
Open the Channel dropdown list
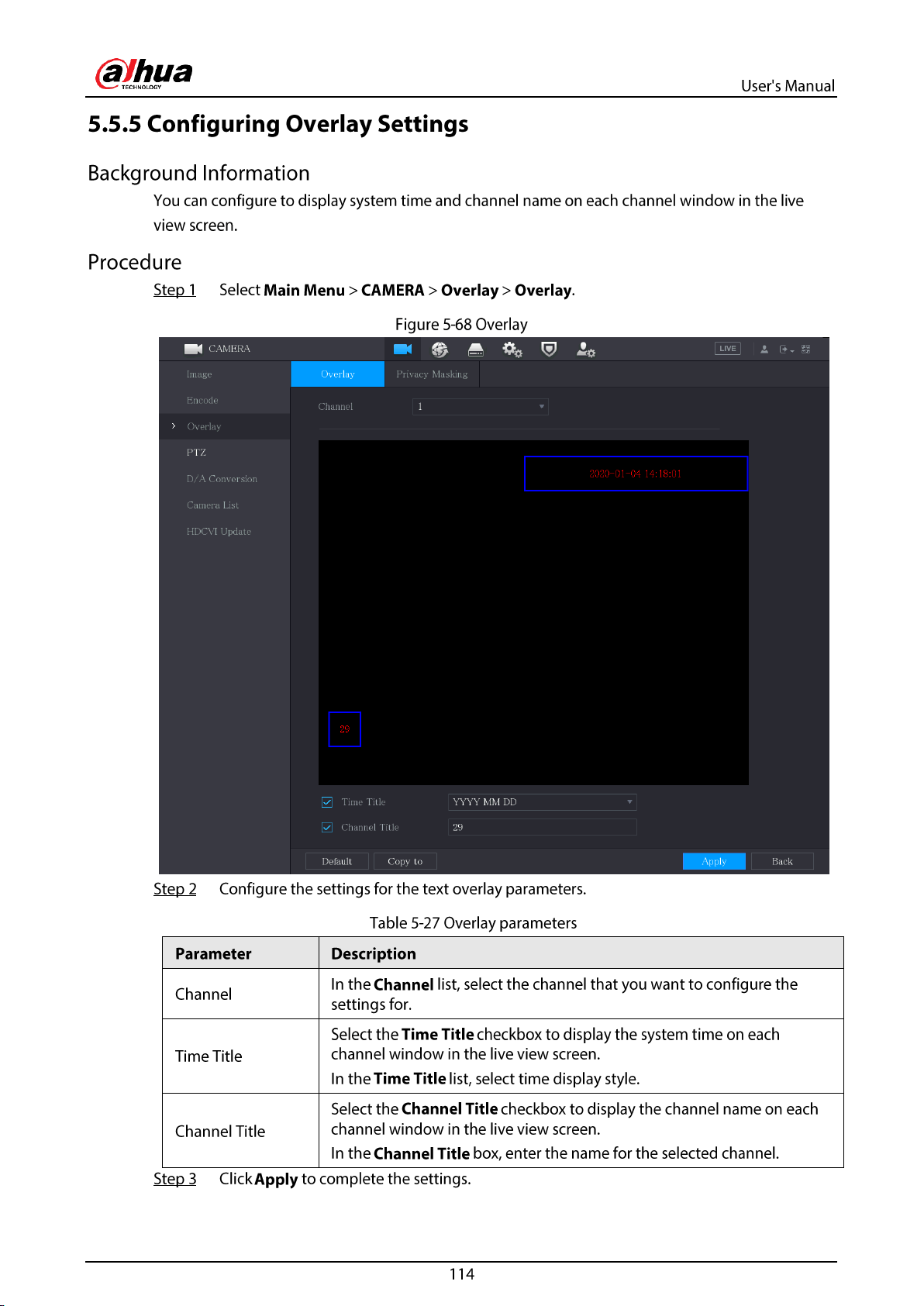click(481, 407)
